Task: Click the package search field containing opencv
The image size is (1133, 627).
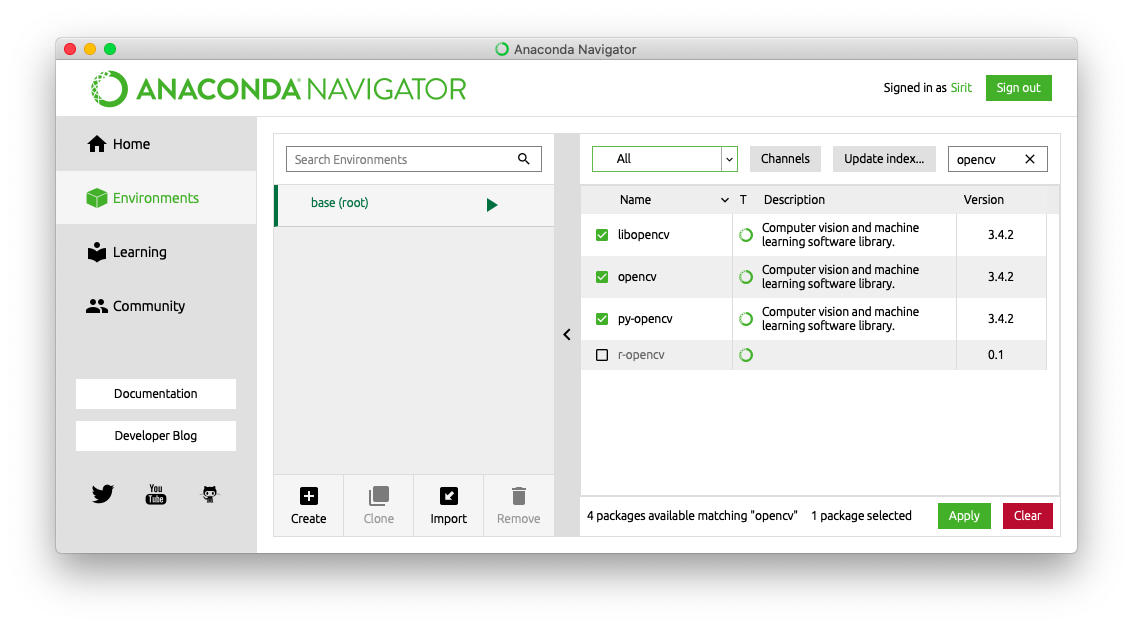Action: [x=998, y=159]
